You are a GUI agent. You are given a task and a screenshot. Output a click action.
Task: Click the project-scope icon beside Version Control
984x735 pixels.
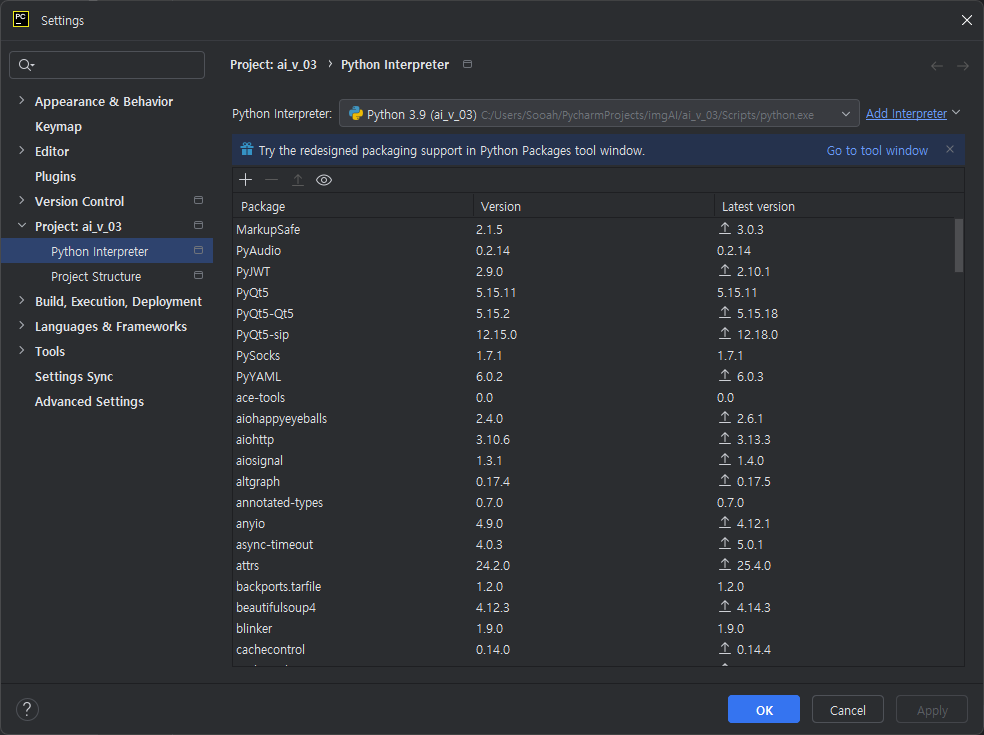tap(198, 200)
